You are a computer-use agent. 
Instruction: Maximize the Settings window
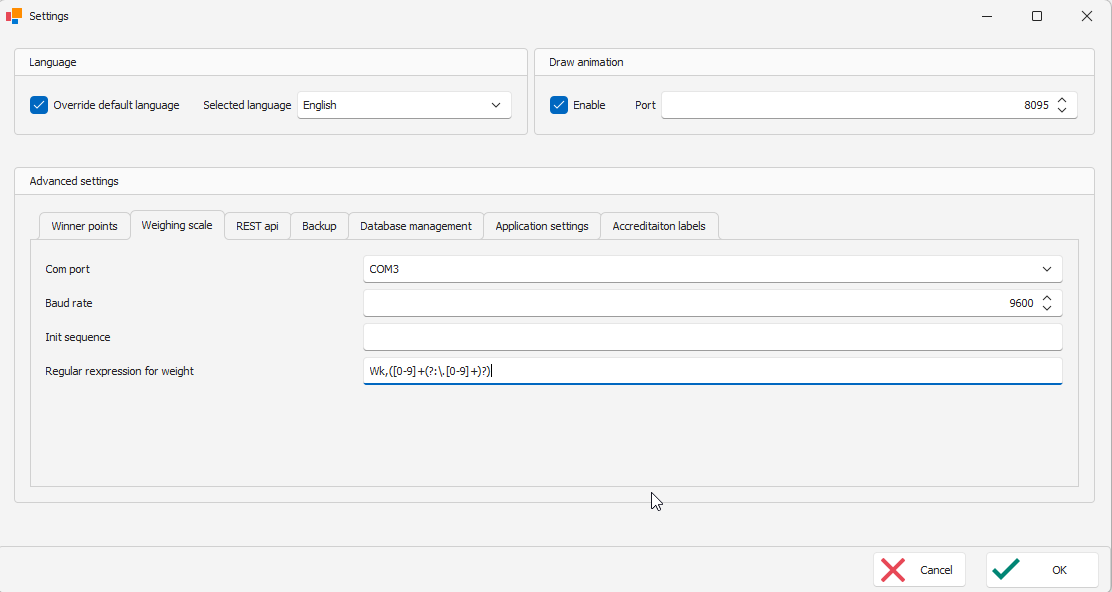[x=1037, y=16]
